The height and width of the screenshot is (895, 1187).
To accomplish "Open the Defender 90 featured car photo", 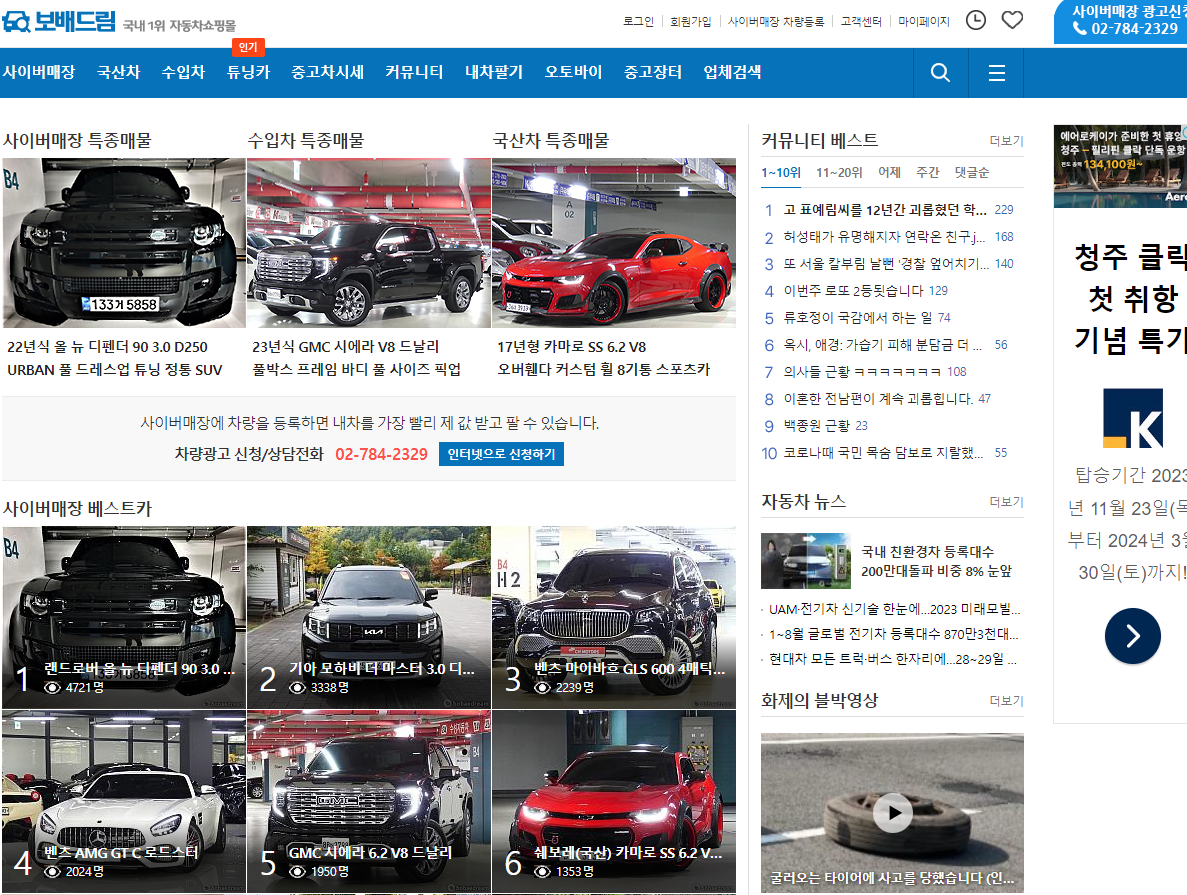I will pyautogui.click(x=124, y=242).
